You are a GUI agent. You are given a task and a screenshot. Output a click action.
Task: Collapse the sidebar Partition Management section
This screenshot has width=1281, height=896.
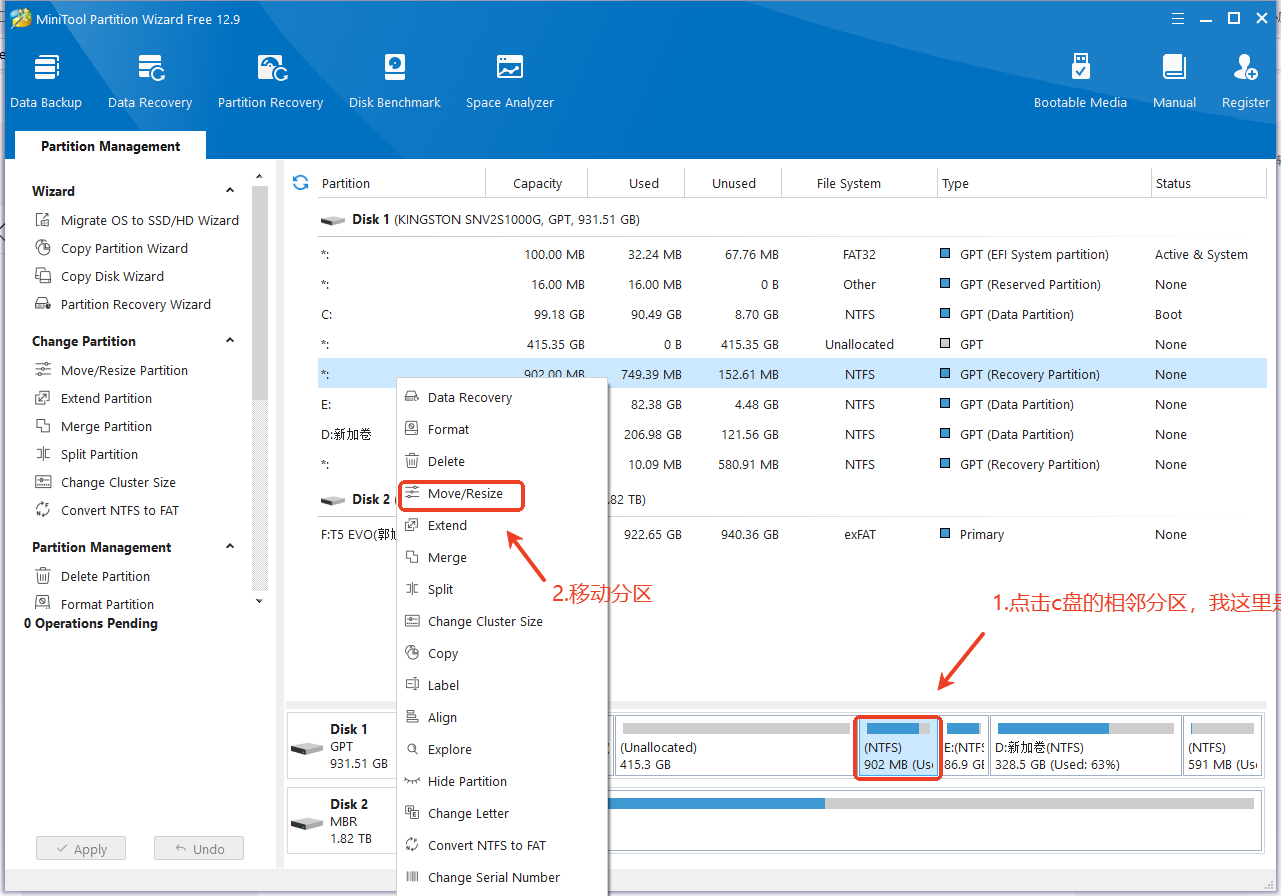pos(230,546)
